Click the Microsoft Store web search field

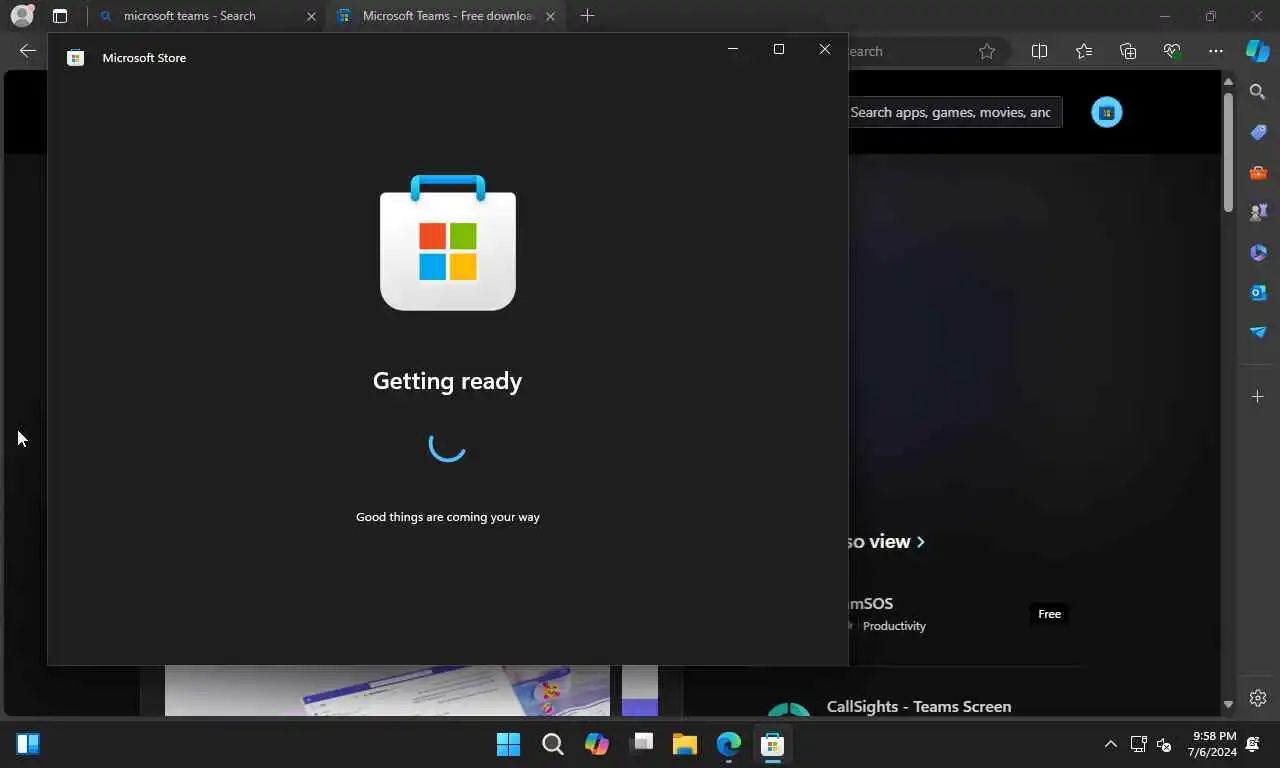pyautogui.click(x=955, y=112)
